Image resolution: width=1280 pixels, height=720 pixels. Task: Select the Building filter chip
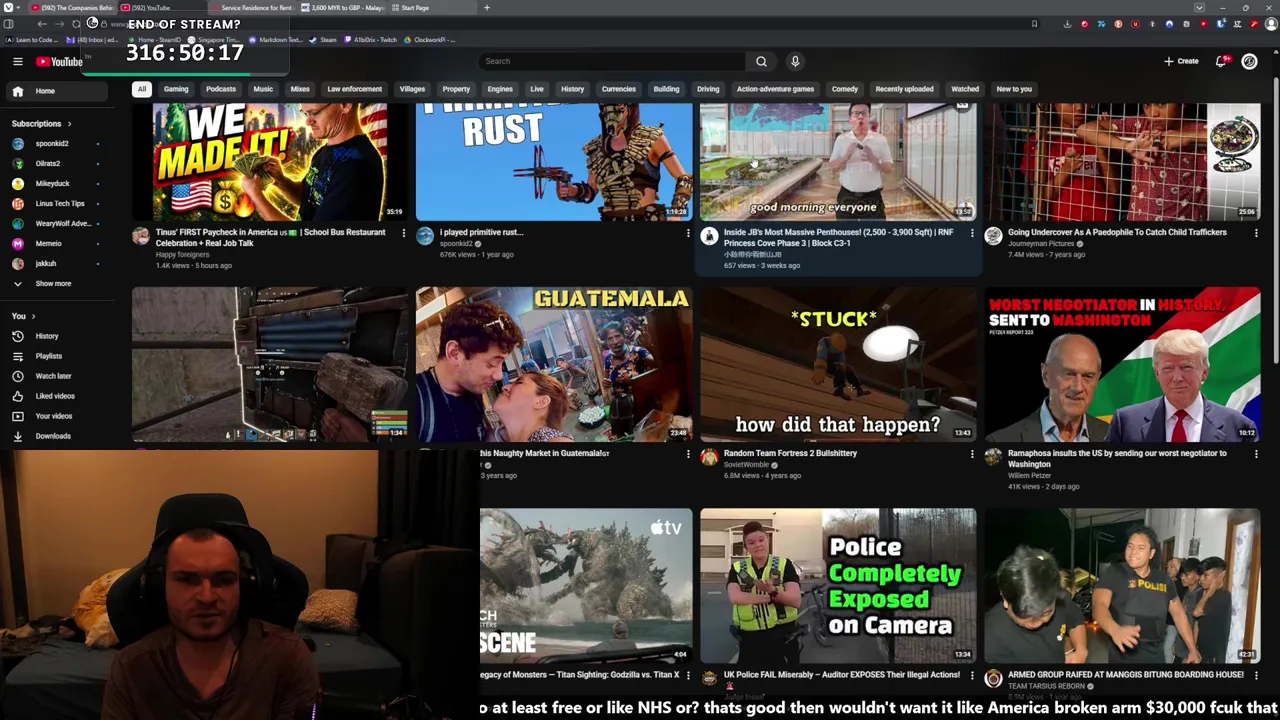click(x=666, y=89)
